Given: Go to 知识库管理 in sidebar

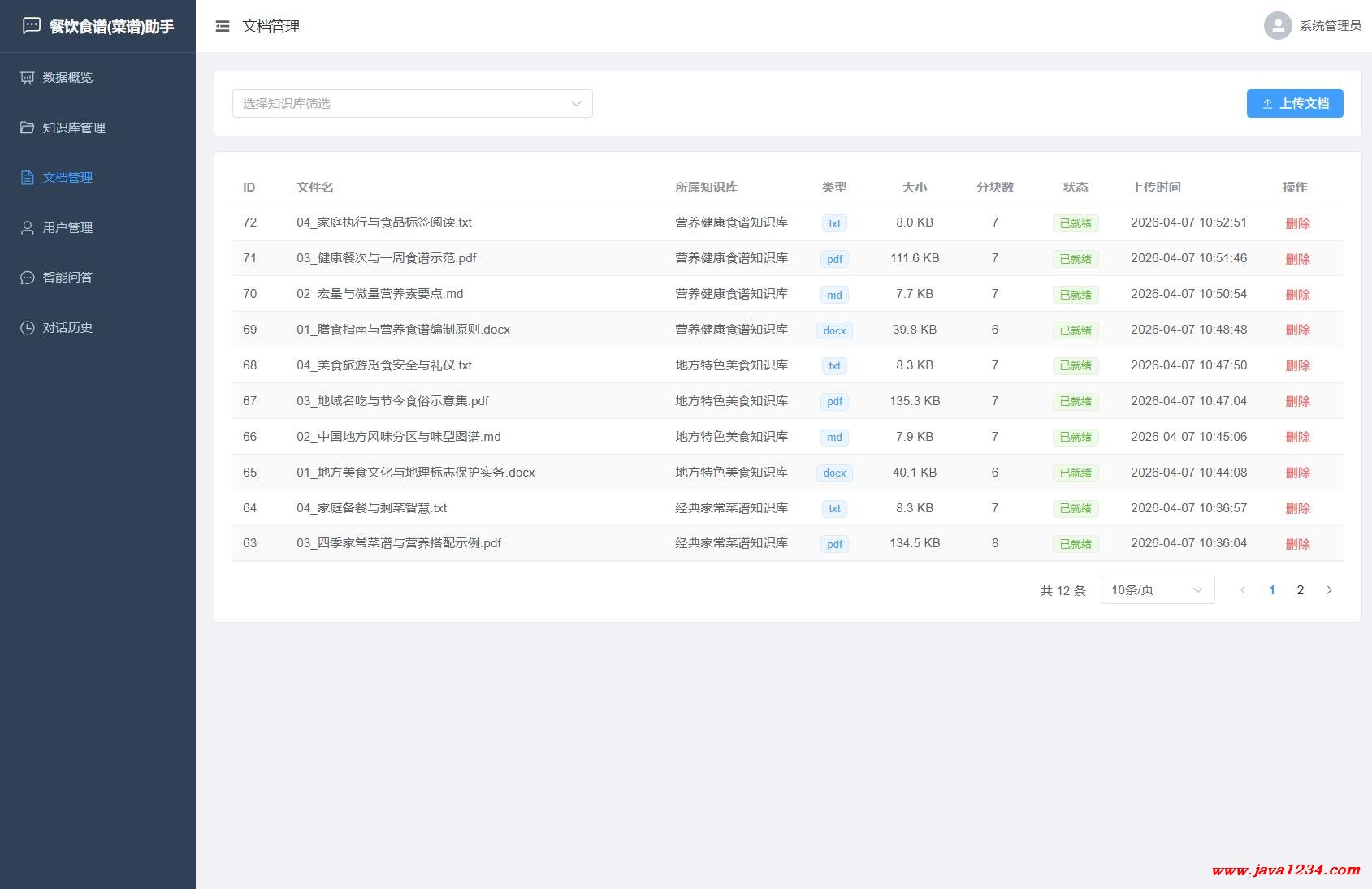Looking at the screenshot, I should coord(73,128).
